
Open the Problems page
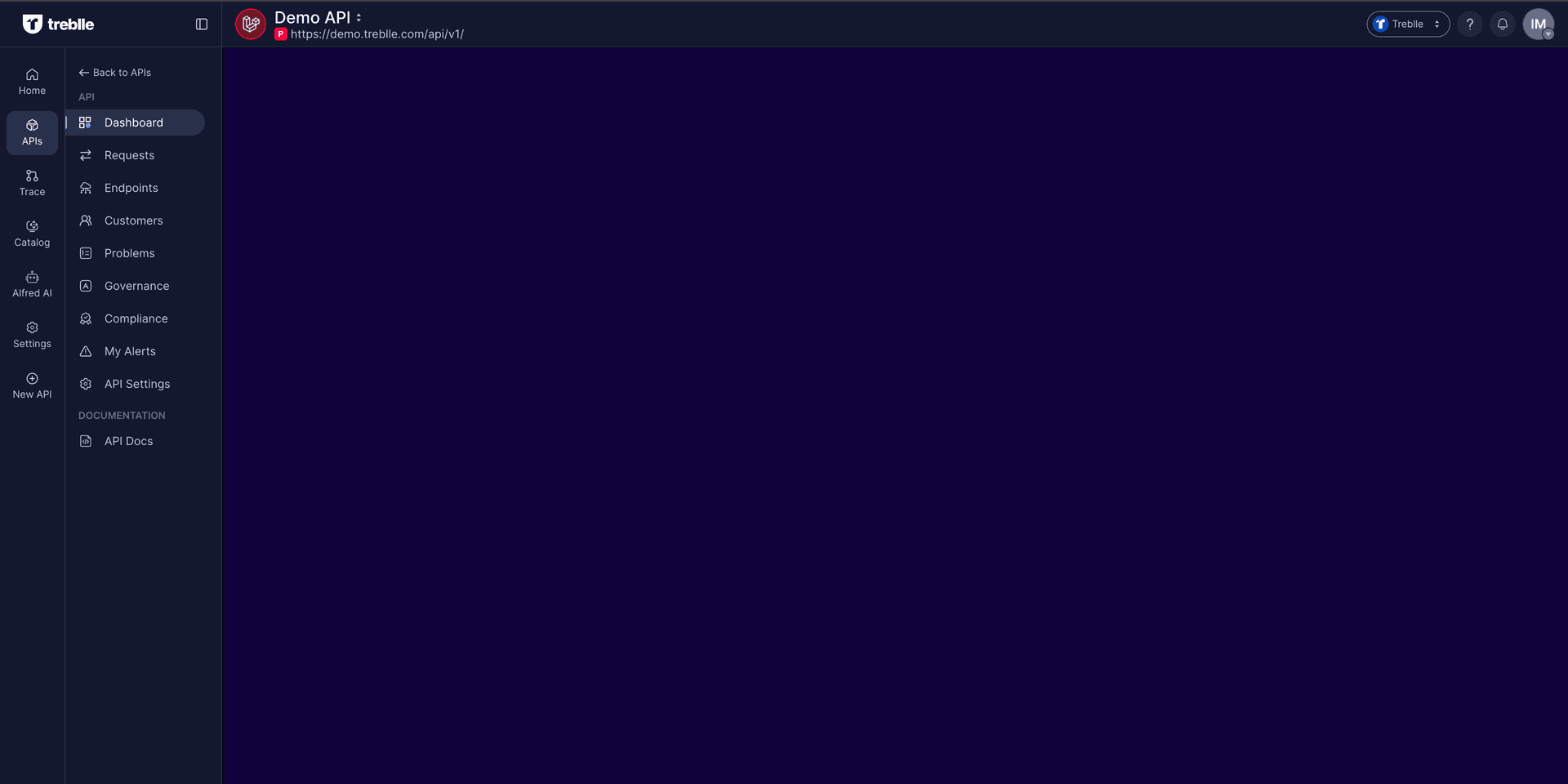pos(135,253)
